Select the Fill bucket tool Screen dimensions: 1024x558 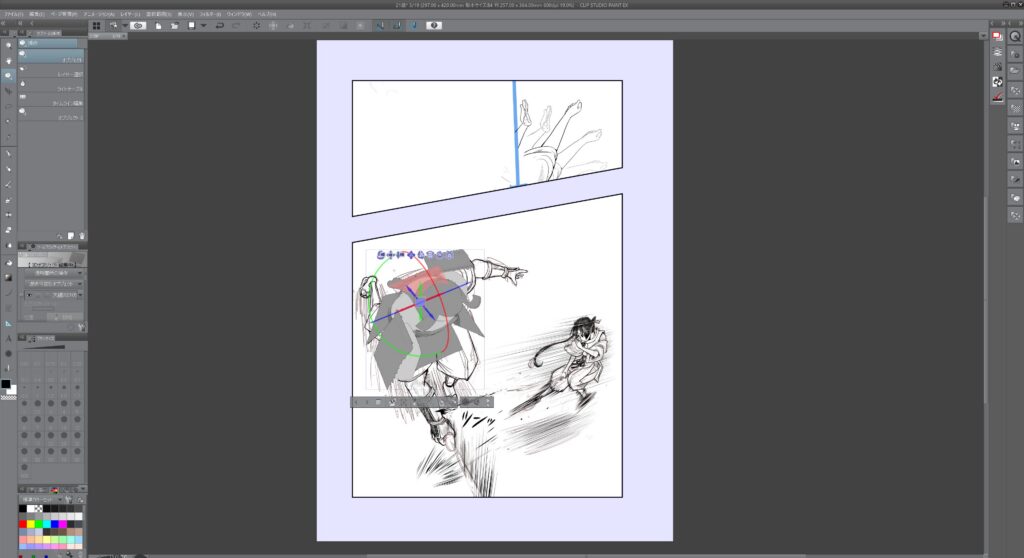pyautogui.click(x=8, y=262)
